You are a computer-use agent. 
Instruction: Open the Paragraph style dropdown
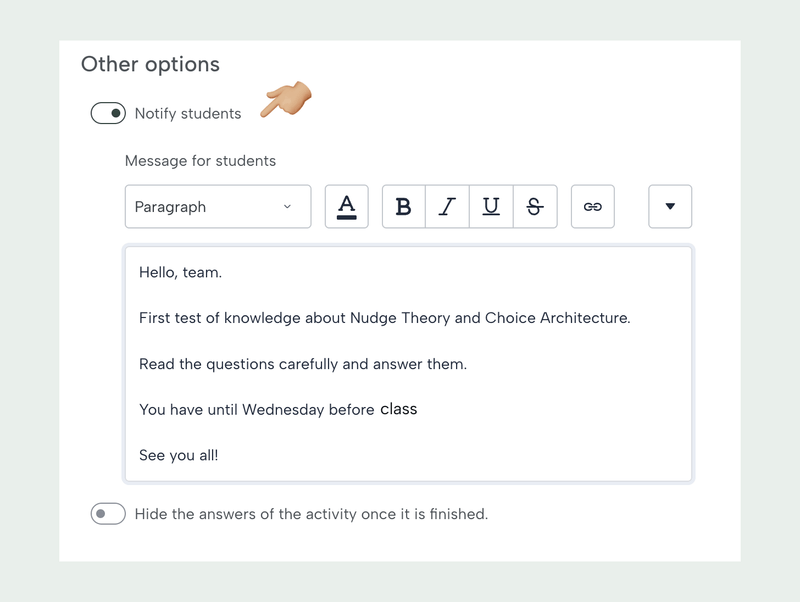[x=217, y=207]
